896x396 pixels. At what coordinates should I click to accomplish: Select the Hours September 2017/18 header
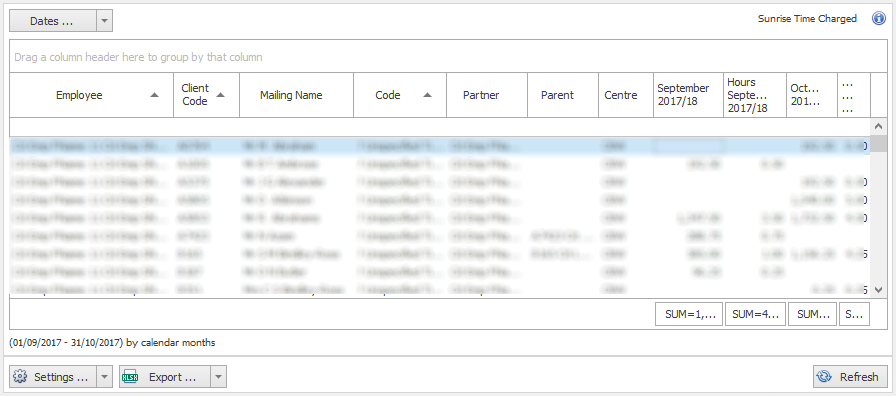tap(755, 95)
